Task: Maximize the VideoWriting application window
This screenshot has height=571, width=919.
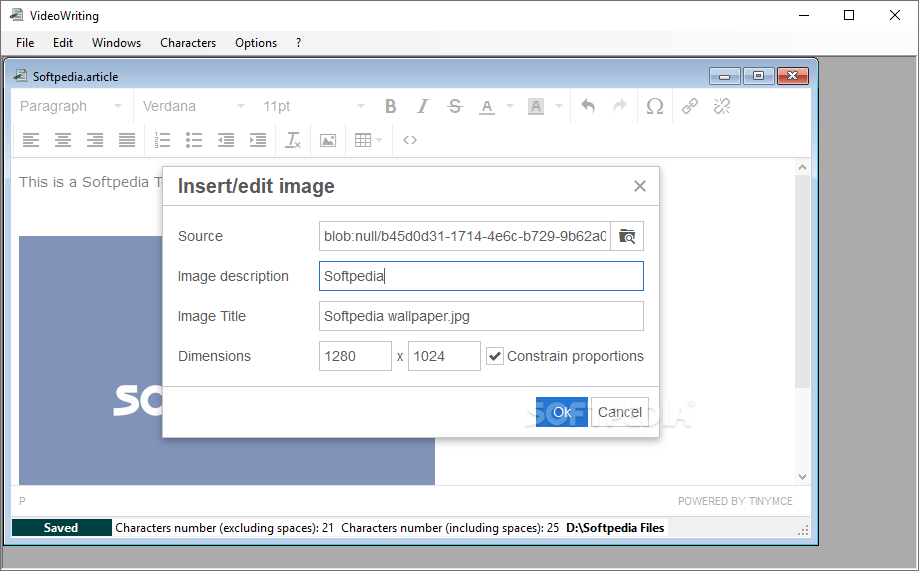Action: tap(849, 15)
